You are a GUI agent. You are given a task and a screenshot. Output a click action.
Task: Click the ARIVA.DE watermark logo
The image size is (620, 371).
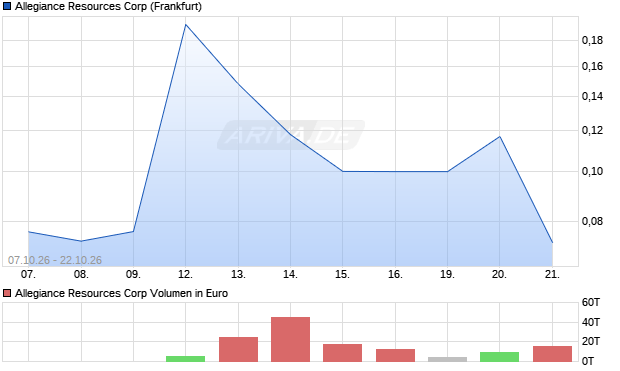pos(291,135)
